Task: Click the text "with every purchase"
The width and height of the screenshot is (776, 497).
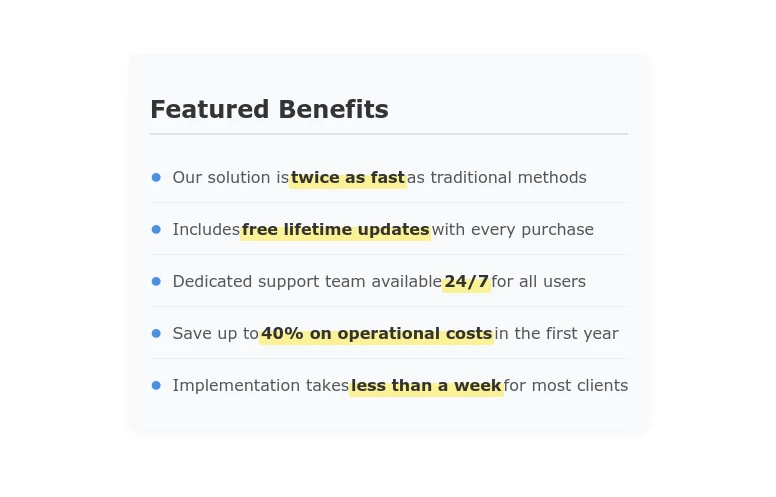Action: (512, 230)
